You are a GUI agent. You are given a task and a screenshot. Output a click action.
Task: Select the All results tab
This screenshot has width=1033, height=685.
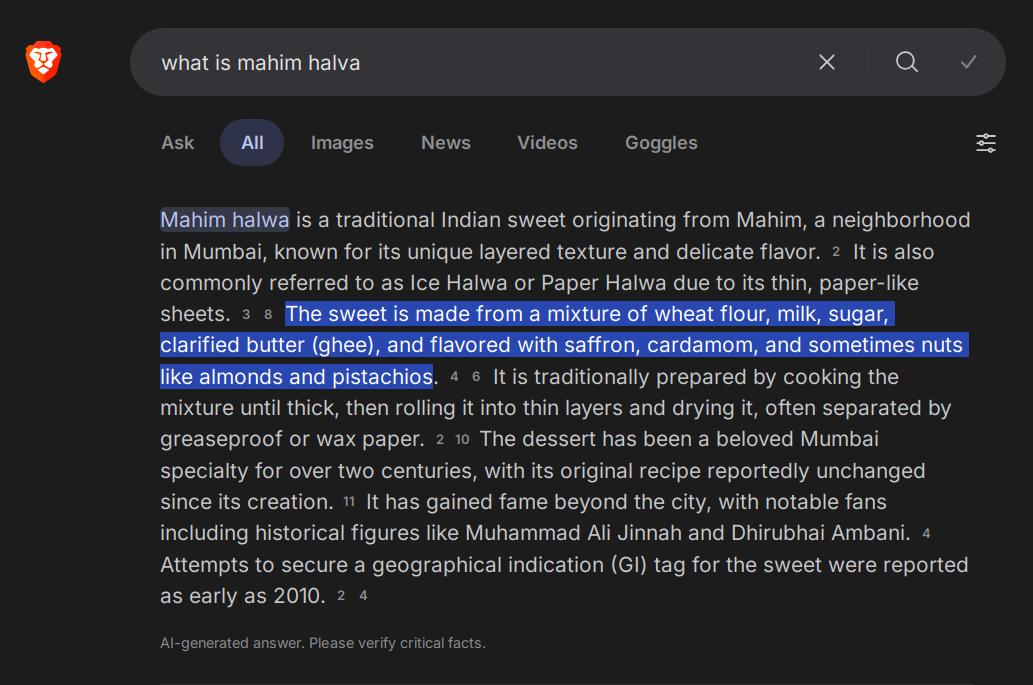252,143
